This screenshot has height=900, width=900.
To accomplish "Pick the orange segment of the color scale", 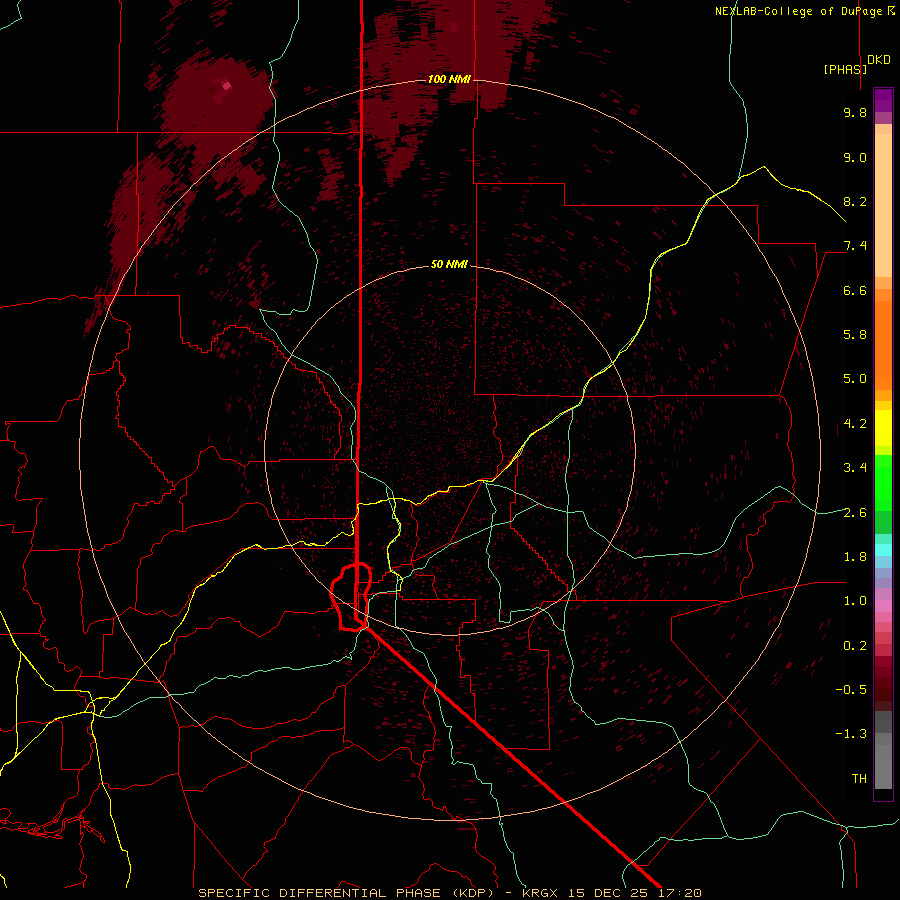I will click(x=883, y=346).
